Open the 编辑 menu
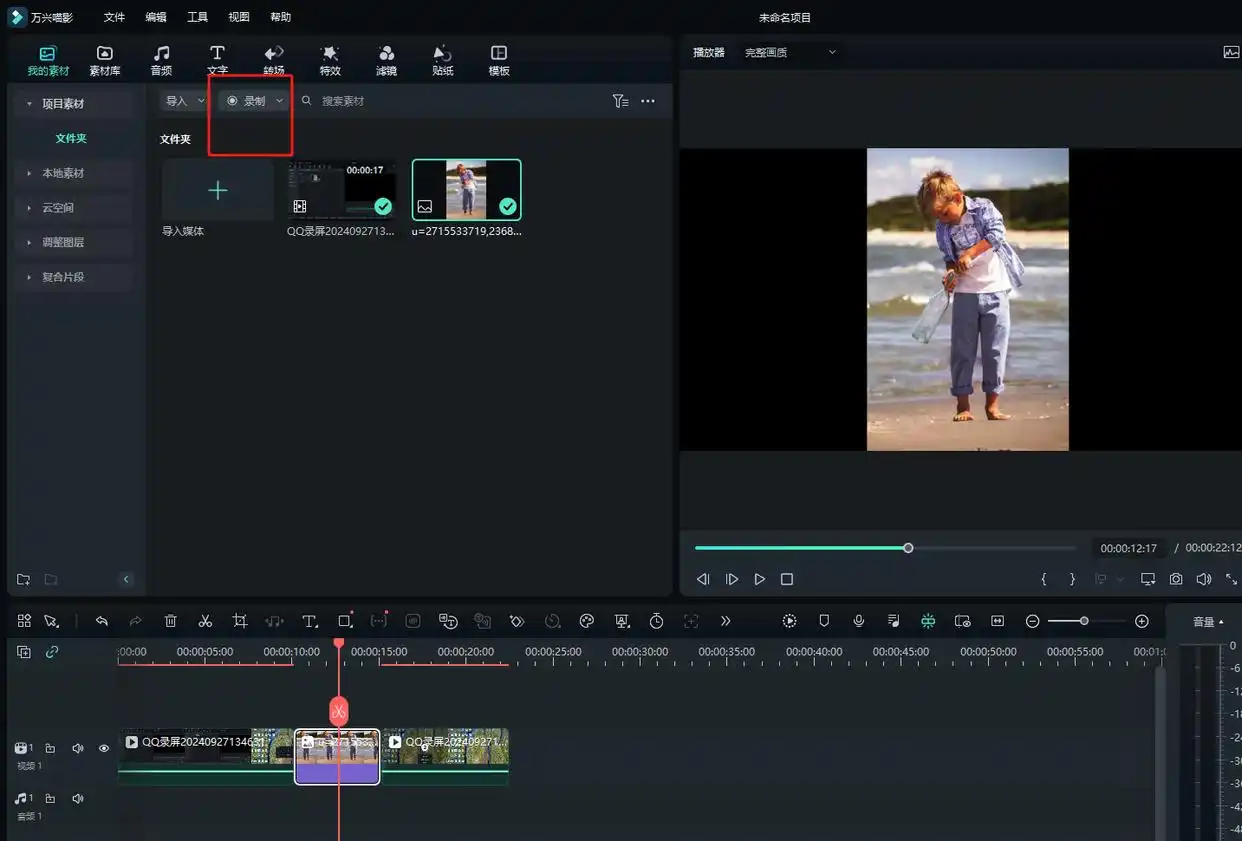The height and width of the screenshot is (841, 1242). tap(155, 17)
